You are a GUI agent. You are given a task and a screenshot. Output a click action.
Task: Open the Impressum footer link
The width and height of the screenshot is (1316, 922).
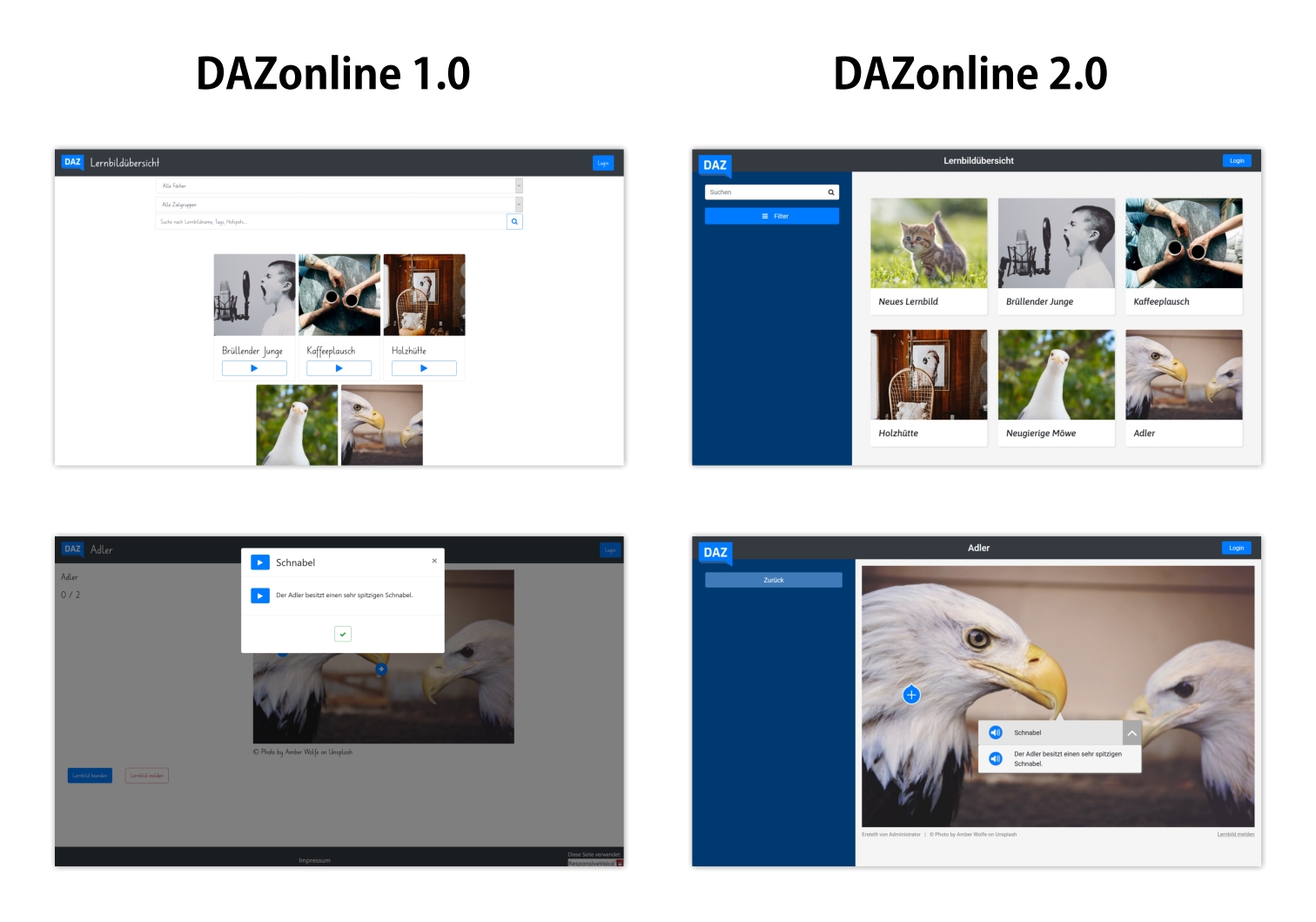point(314,860)
